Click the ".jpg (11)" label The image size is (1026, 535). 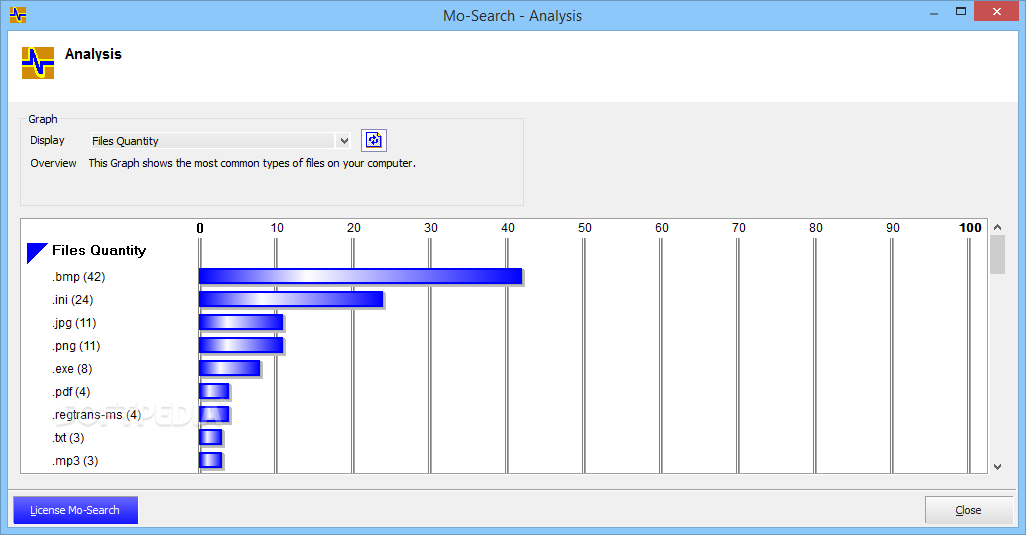[x=74, y=322]
